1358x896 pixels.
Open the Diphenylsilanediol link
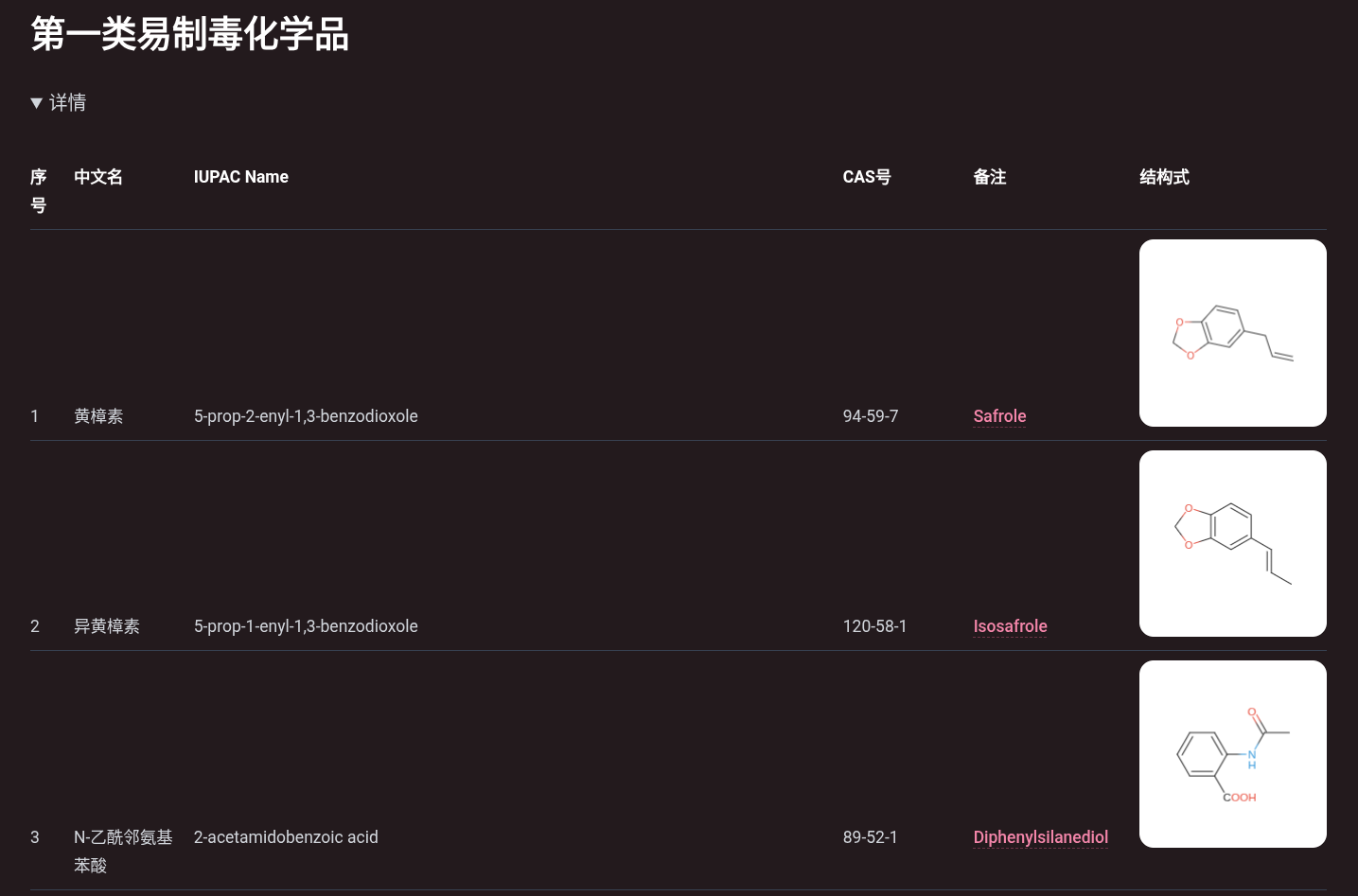click(x=1040, y=837)
